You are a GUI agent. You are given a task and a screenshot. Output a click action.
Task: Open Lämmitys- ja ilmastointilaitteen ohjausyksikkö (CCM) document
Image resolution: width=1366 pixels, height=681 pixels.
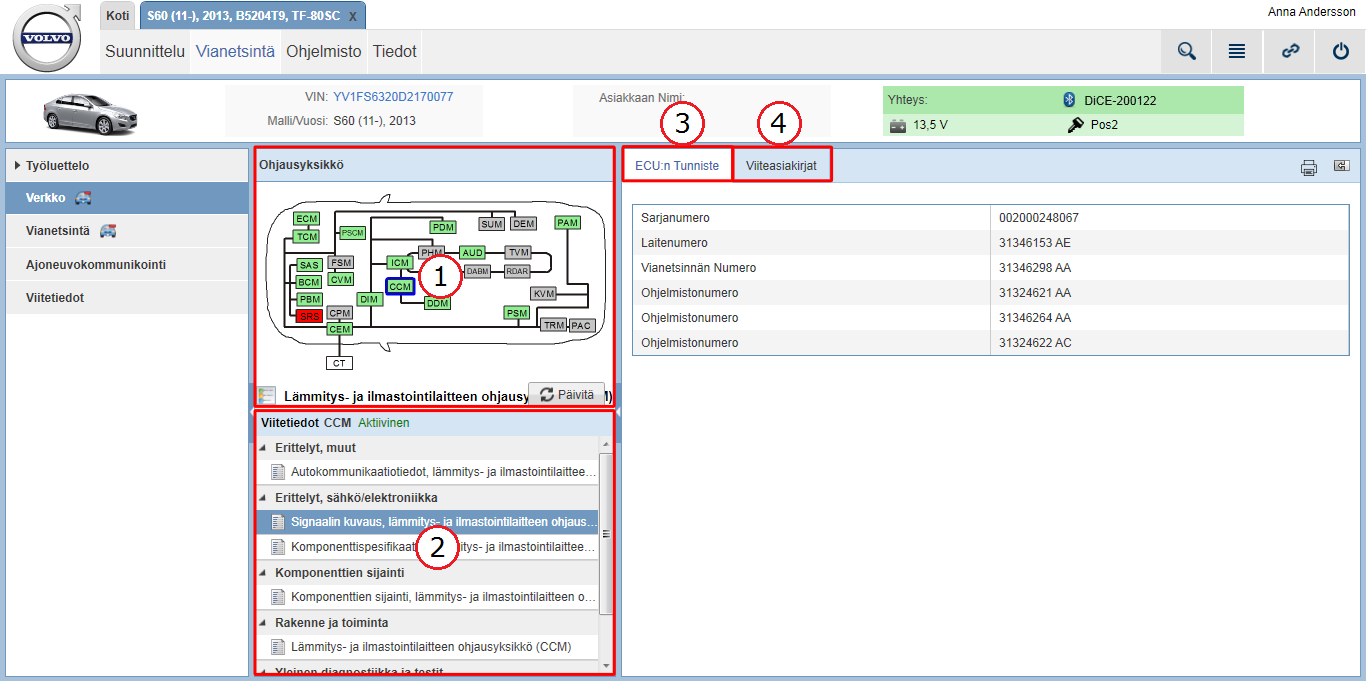tap(427, 647)
